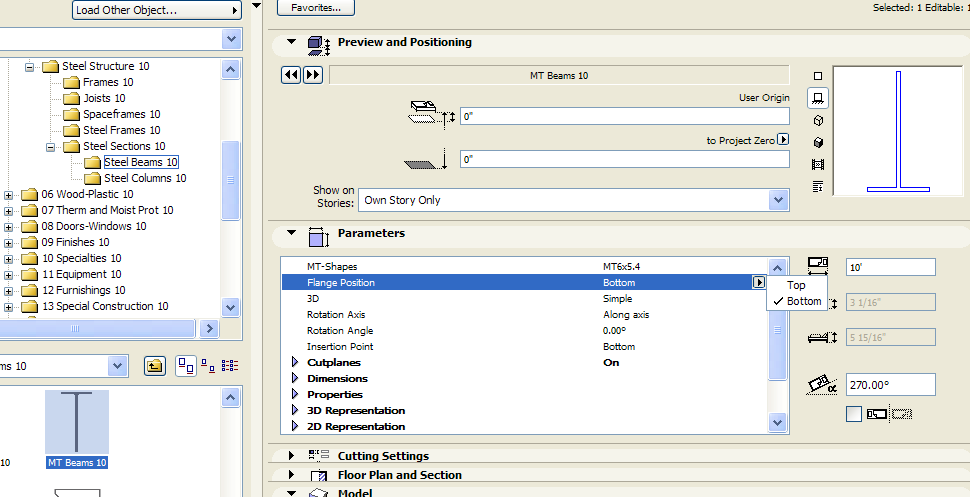Collapse the Steel Sections 10 tree node
Screen dimensions: 970x497
click(51, 147)
